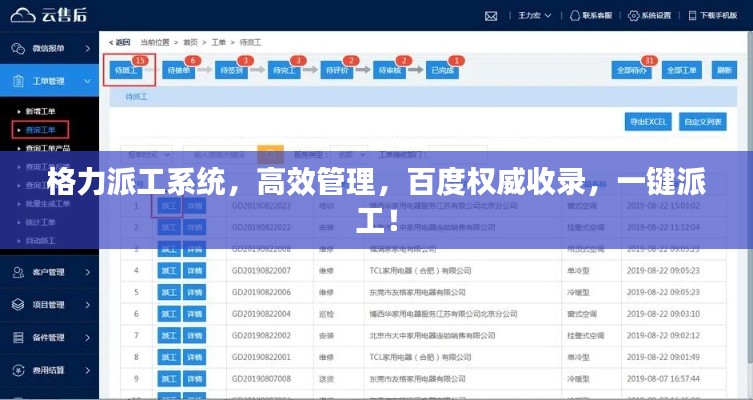
Task: Select order number GD20190822007 text
Action: point(261,271)
